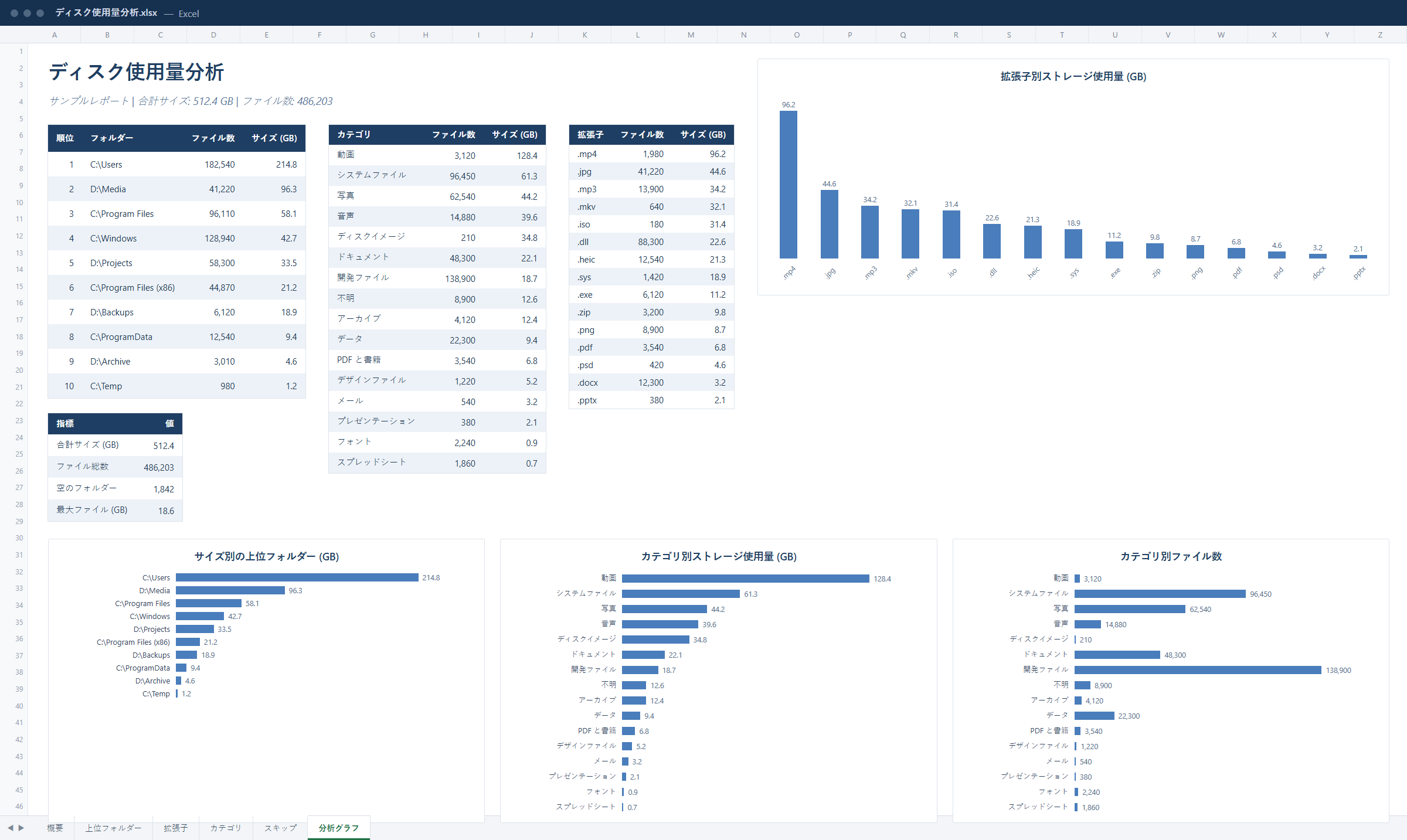Screen dimensions: 1407x840
Task: Click the D:\Media bar in folder chart
Action: pos(230,590)
